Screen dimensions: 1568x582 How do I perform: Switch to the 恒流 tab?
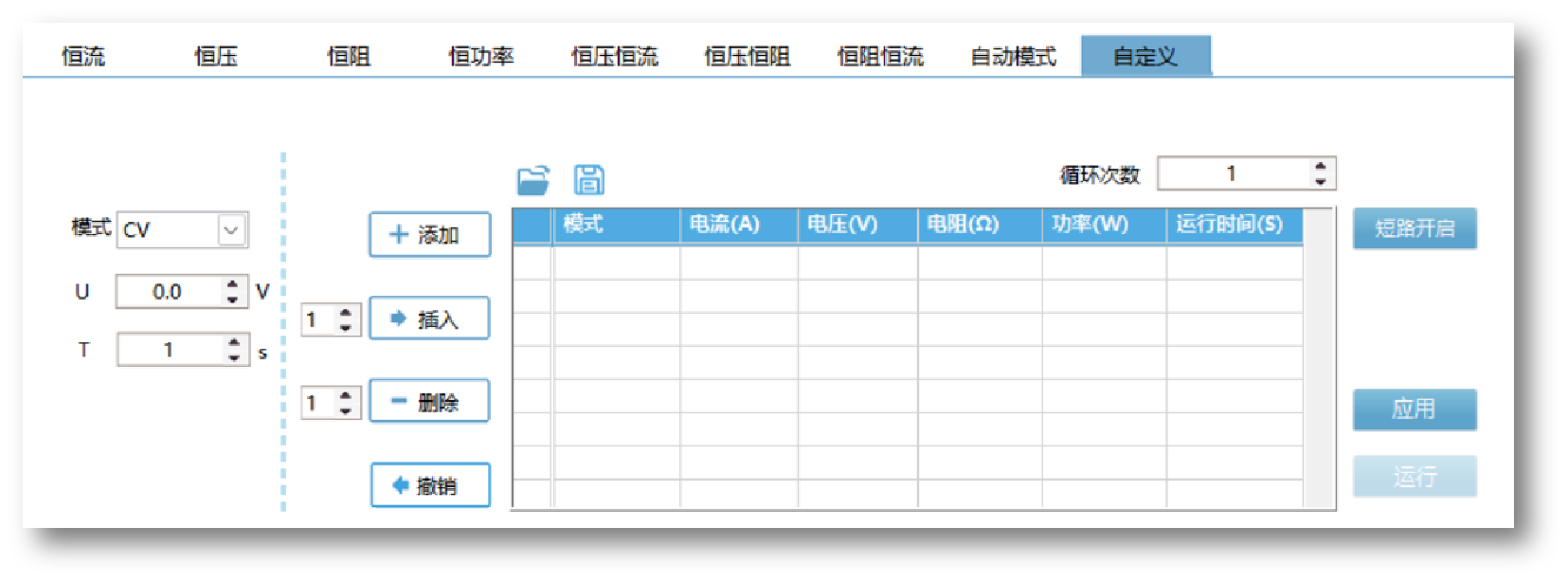pyautogui.click(x=83, y=56)
